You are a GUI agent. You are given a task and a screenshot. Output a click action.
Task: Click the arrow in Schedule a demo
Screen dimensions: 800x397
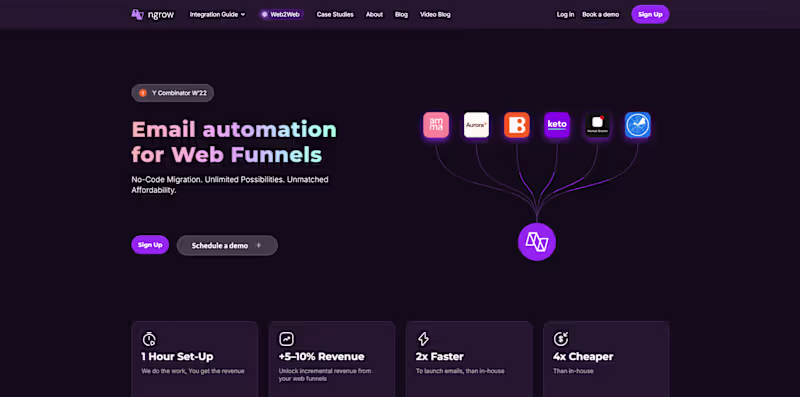258,245
